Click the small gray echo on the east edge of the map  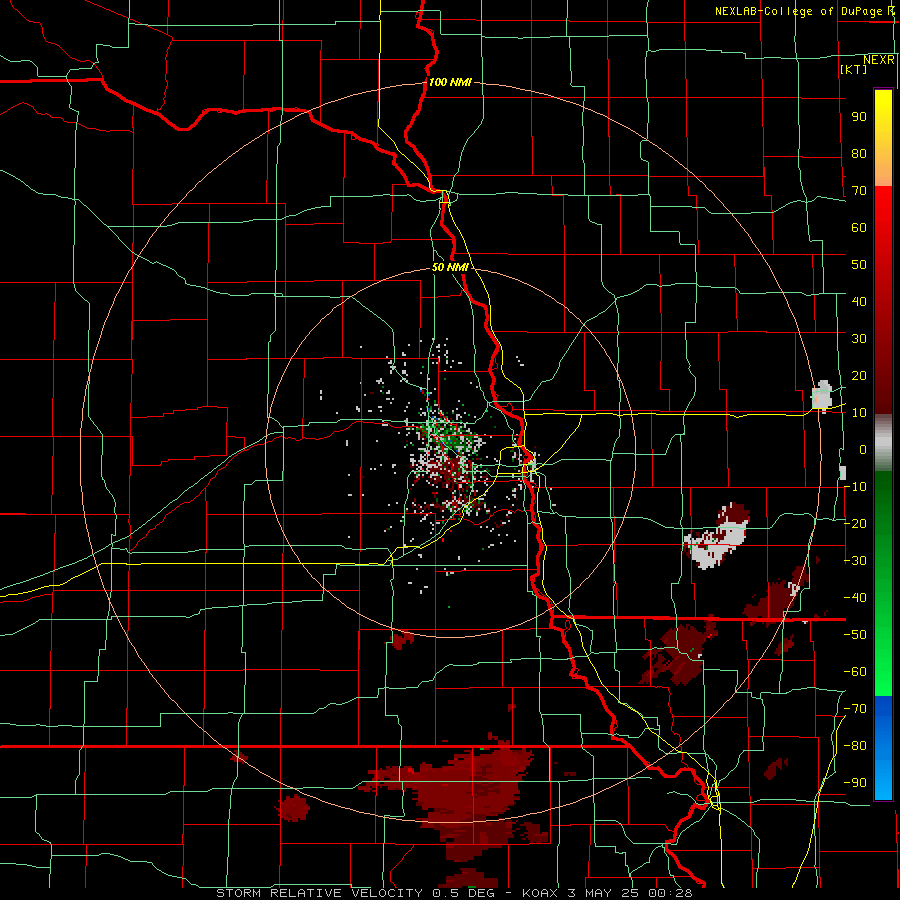pyautogui.click(x=823, y=395)
